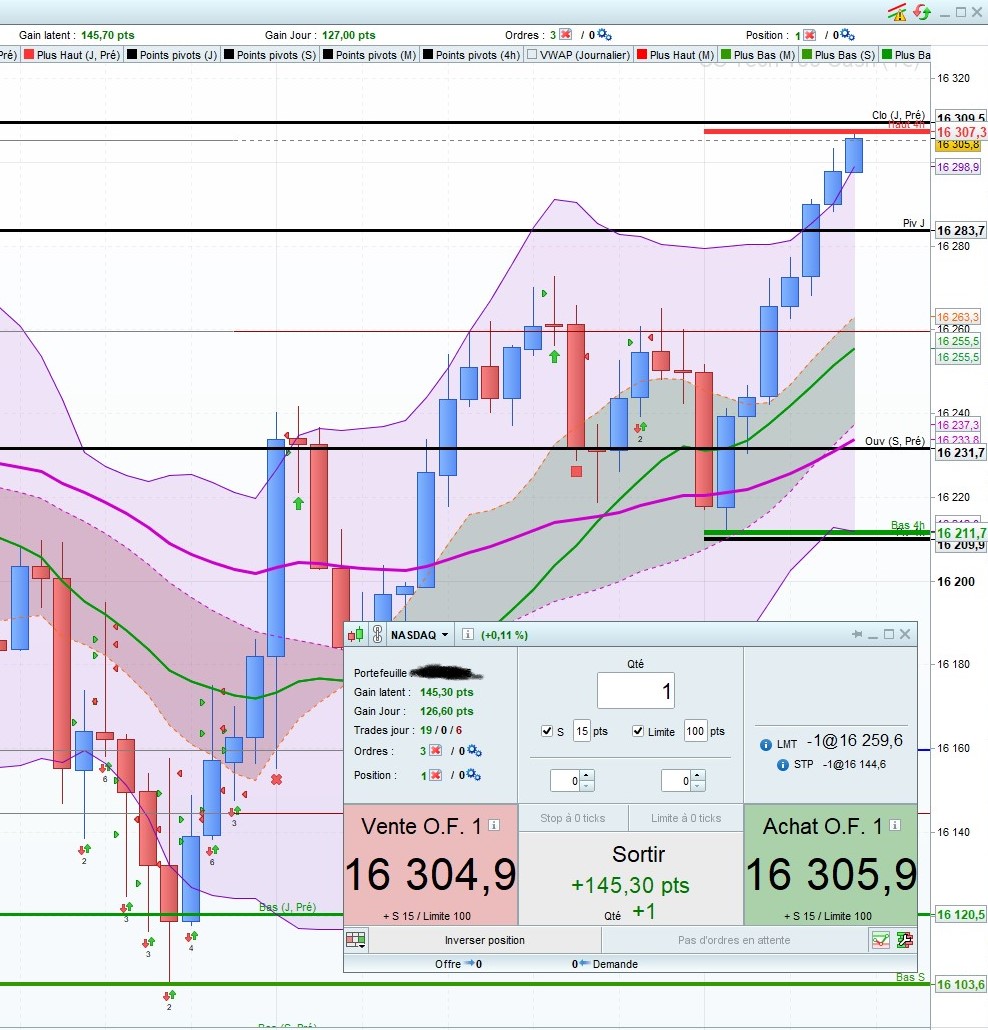Cancel the 3 orders in the NASDAQ panel
988x1030 pixels.
click(435, 751)
